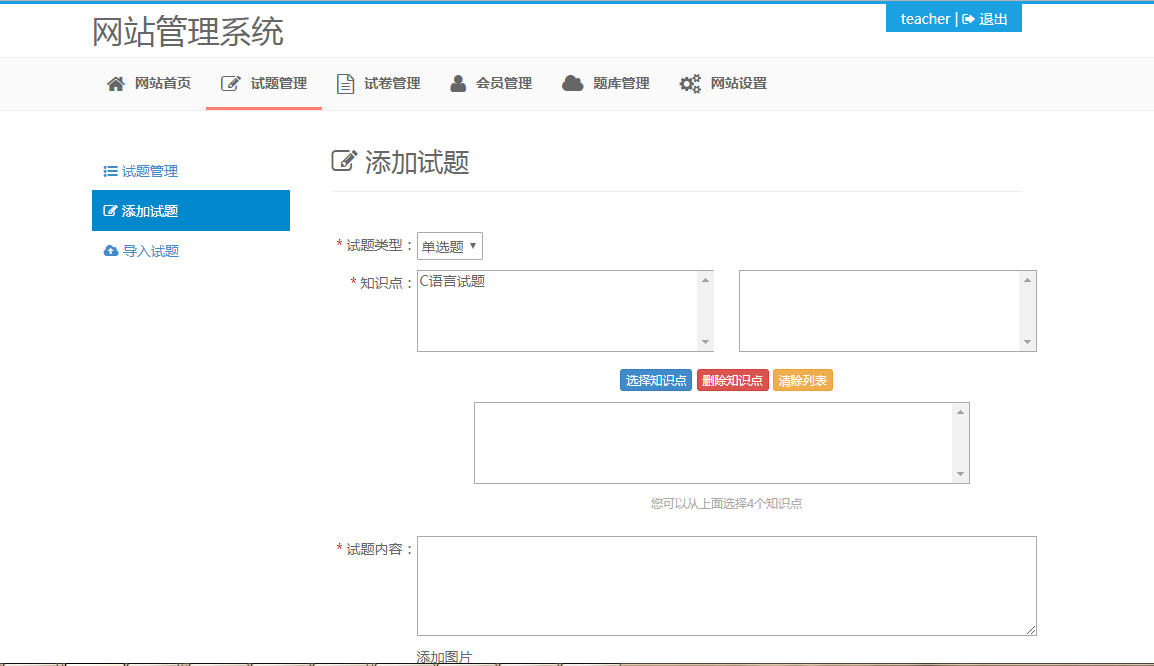Switch to the 试卷管理 tab
This screenshot has height=666, width=1154.
coord(378,84)
